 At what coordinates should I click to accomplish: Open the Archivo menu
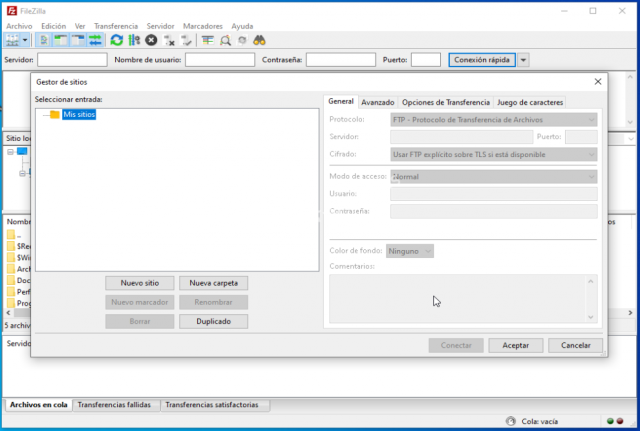[x=19, y=26]
